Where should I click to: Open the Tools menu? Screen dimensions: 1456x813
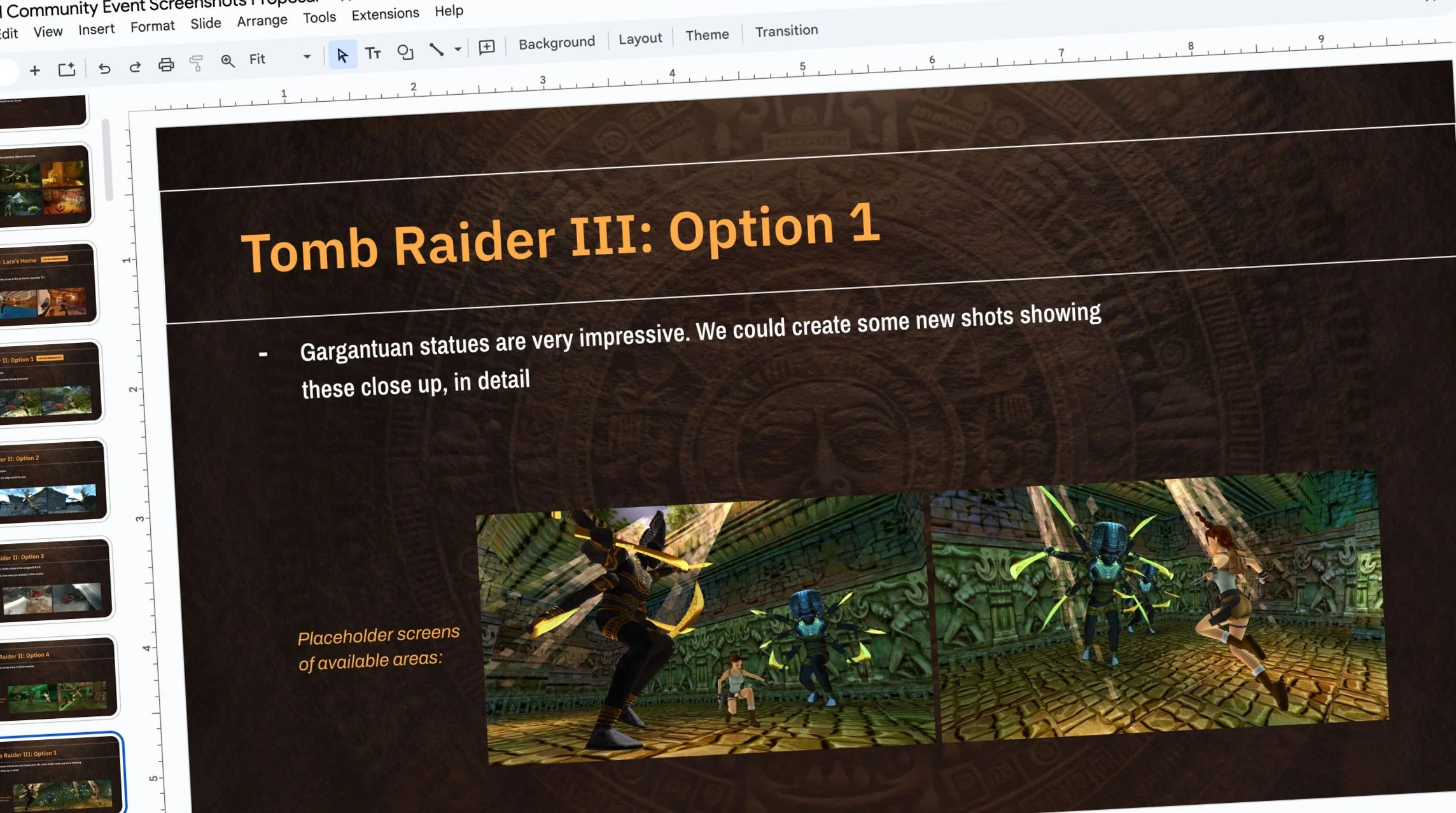pos(319,17)
